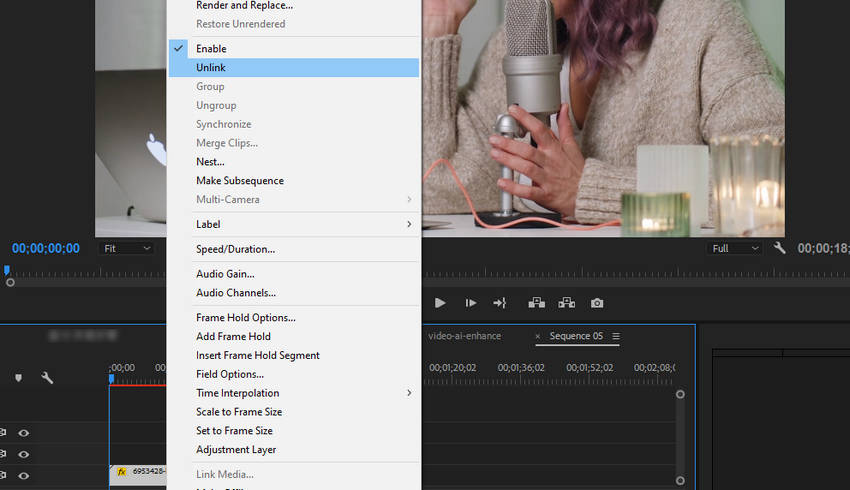Switch to the video-ai-enhance tab
Viewport: 850px width, 490px height.
(x=465, y=336)
